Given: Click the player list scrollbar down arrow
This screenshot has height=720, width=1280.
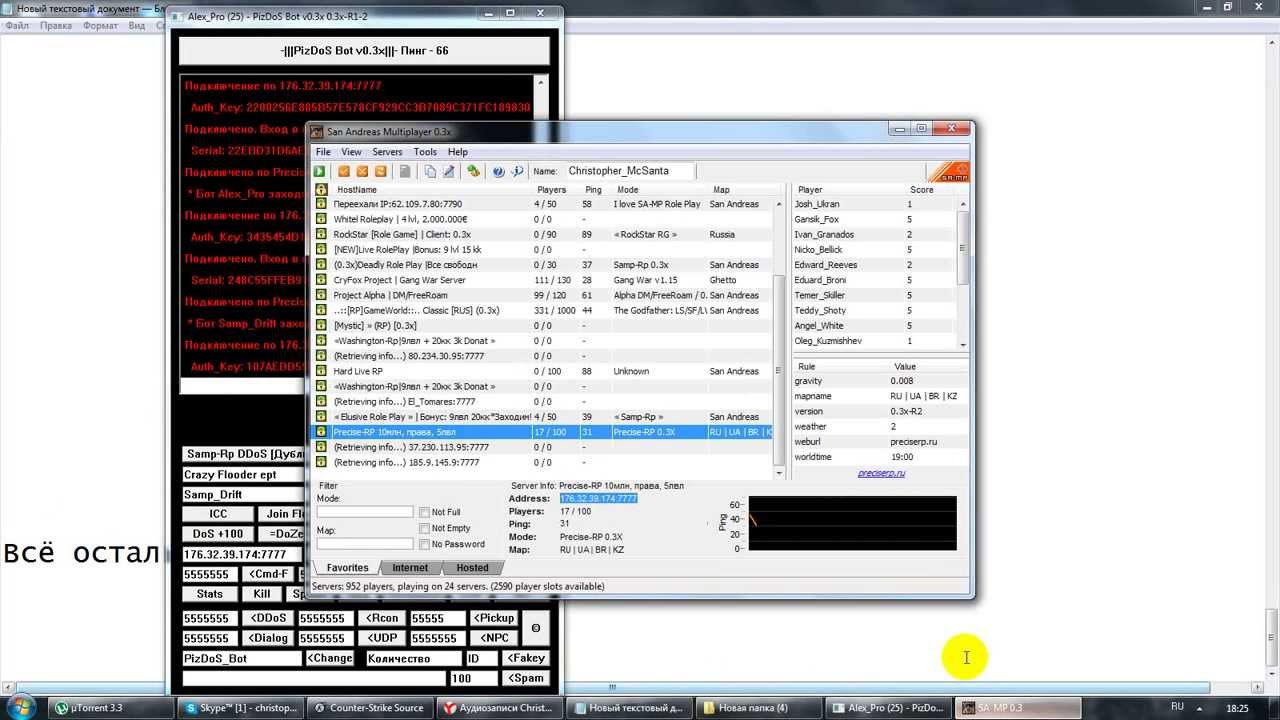Looking at the screenshot, I should (963, 344).
